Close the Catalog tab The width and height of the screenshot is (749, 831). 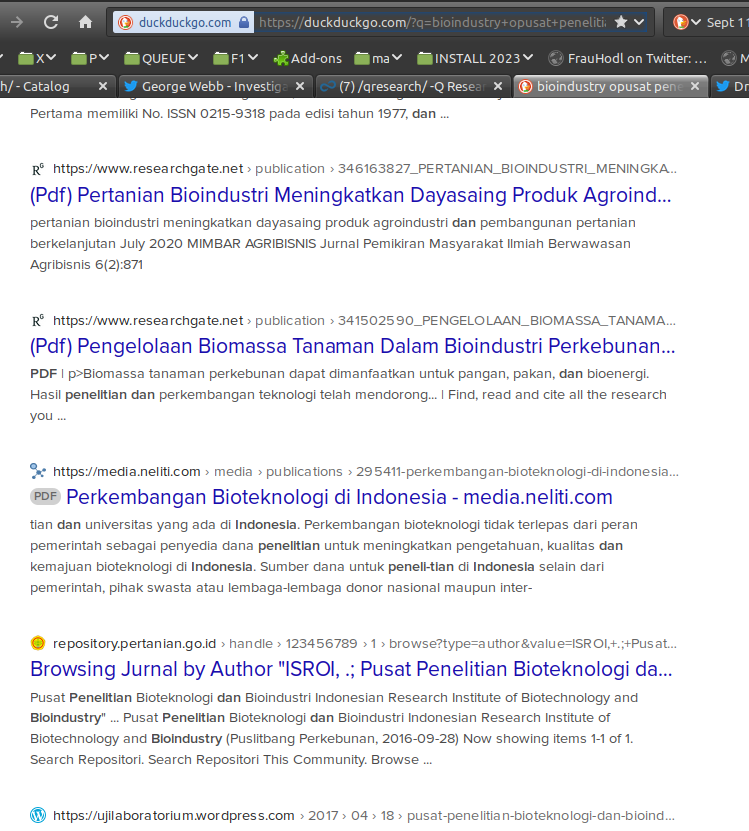click(103, 86)
